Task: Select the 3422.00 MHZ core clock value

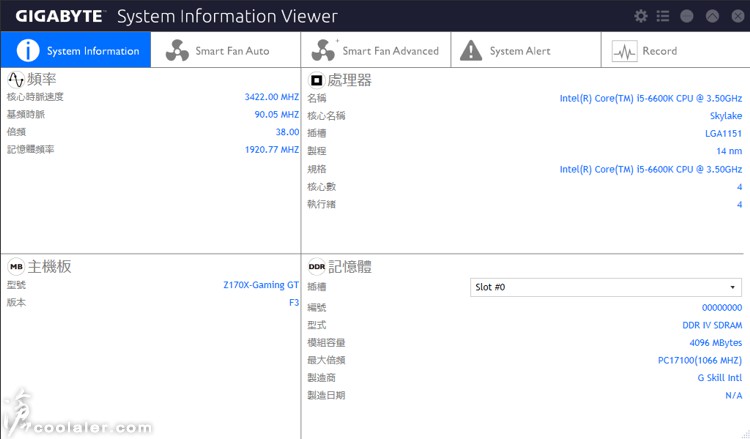Action: pos(272,97)
